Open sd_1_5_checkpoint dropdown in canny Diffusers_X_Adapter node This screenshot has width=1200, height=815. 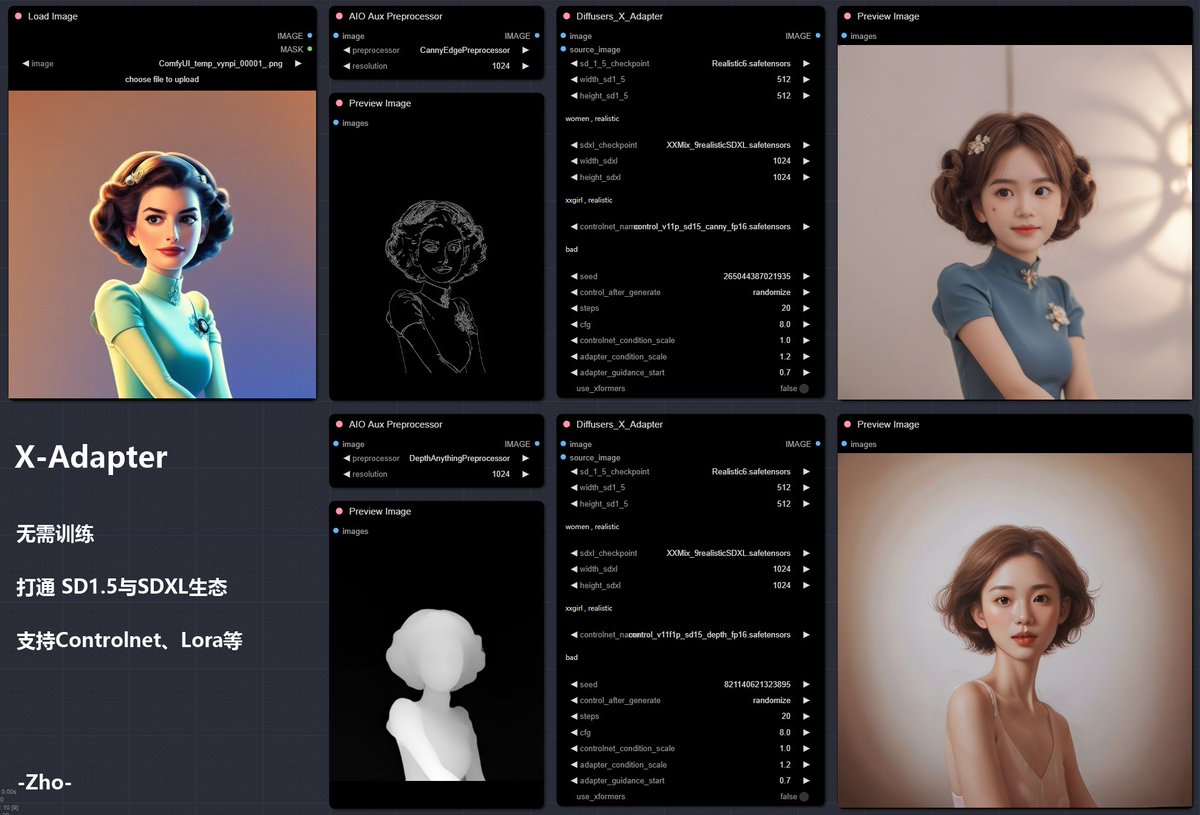pyautogui.click(x=690, y=63)
